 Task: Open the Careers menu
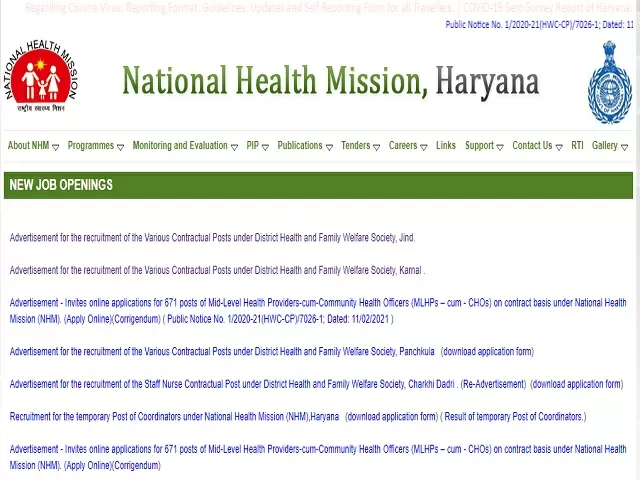(403, 146)
